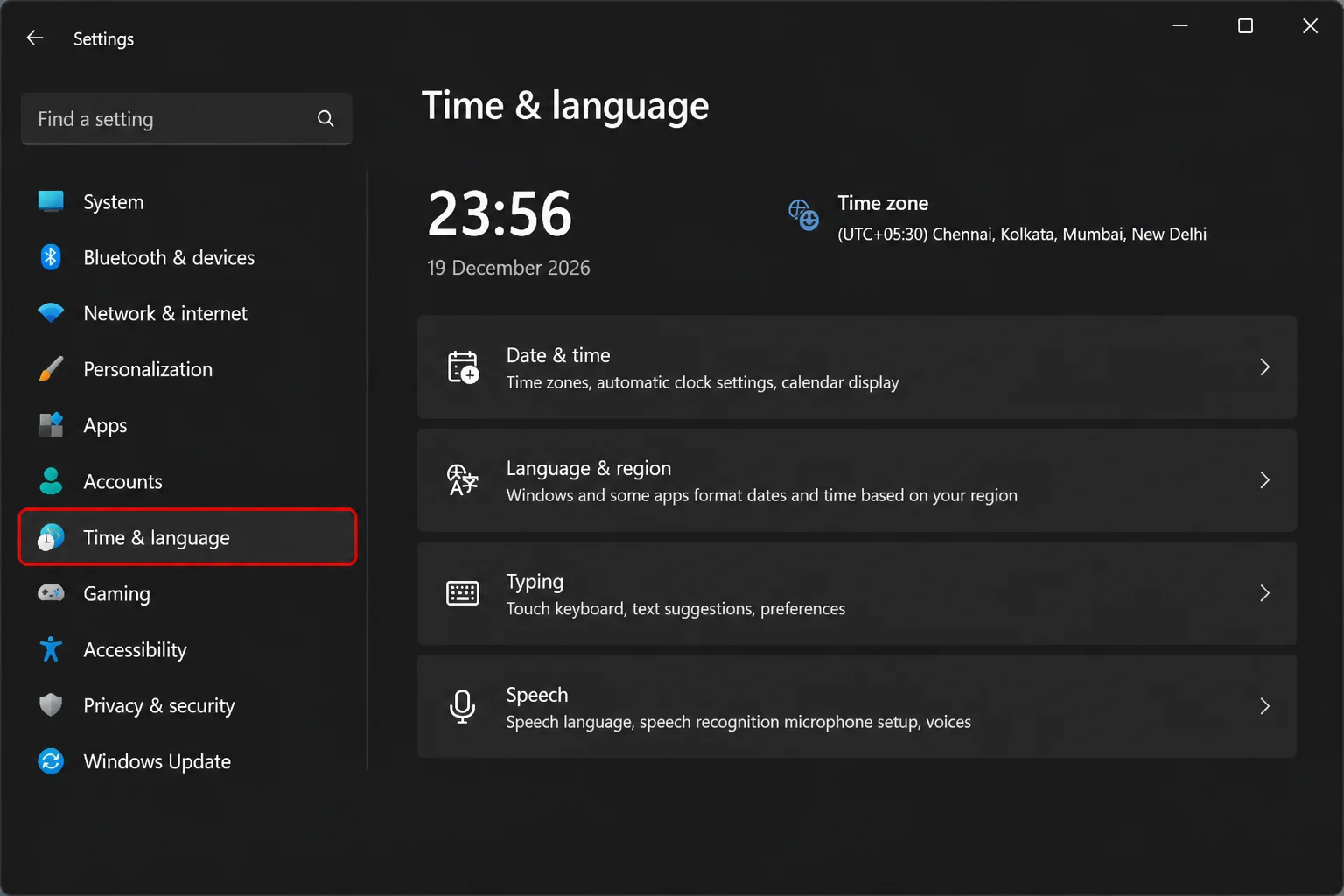Click the search magnifier icon
Screen dimensions: 1344x896
(x=325, y=118)
